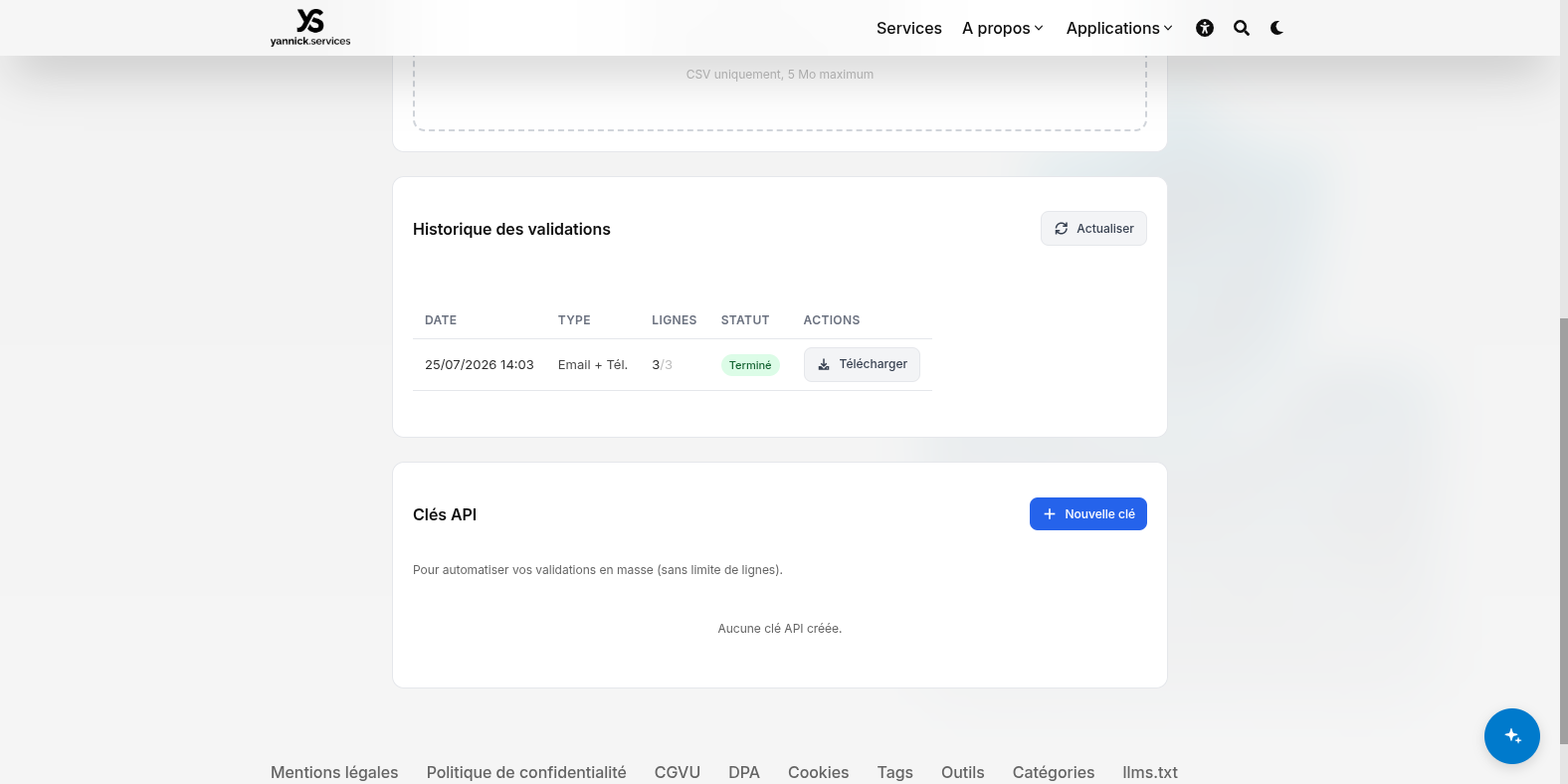
Task: Click the Pour automatiser vos validations text
Action: tap(598, 570)
